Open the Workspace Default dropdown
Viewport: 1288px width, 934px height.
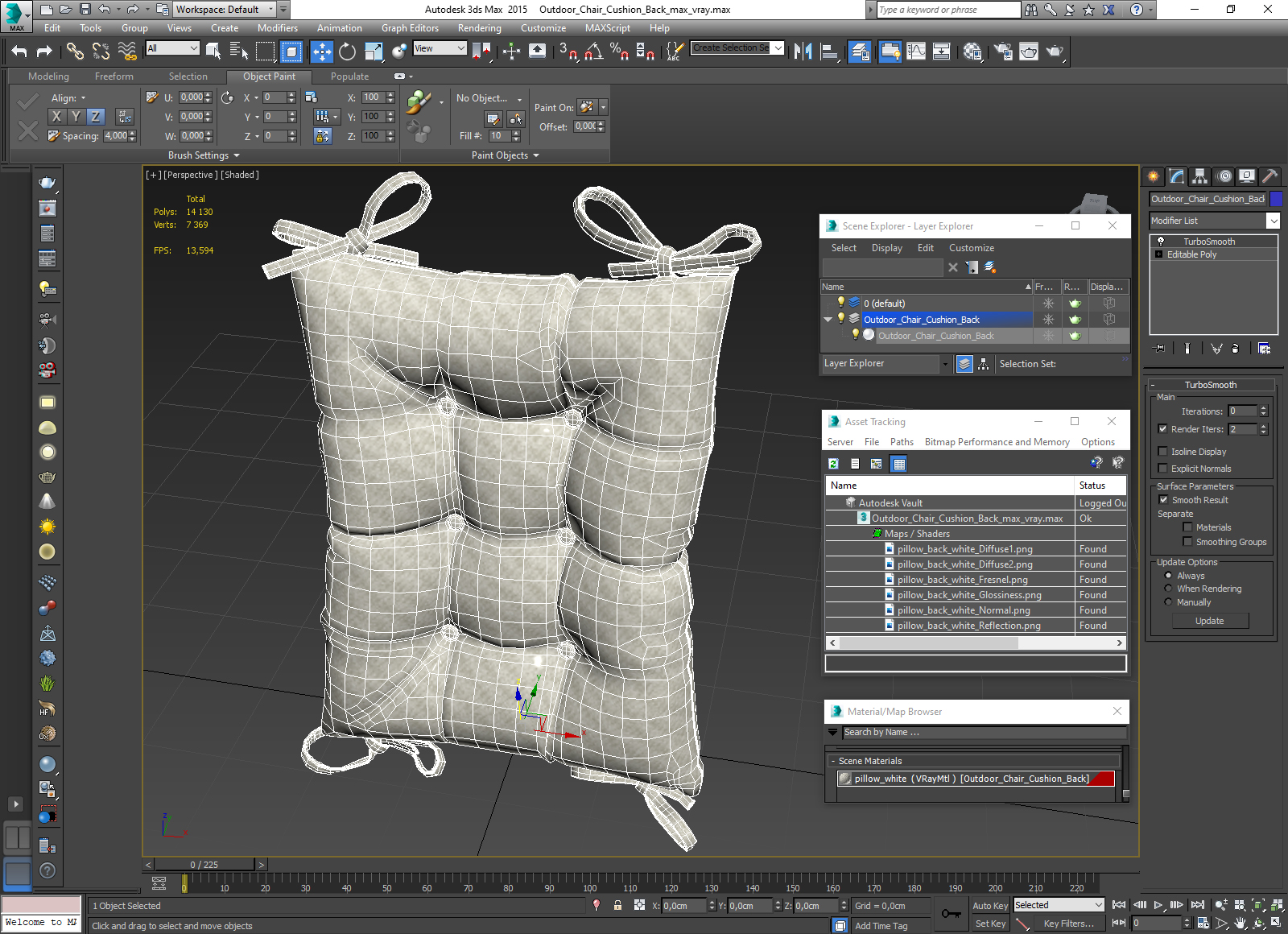[225, 10]
